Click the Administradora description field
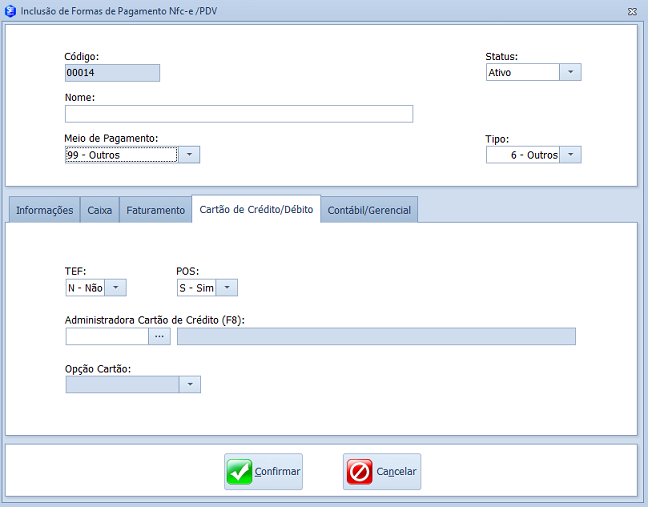 376,336
